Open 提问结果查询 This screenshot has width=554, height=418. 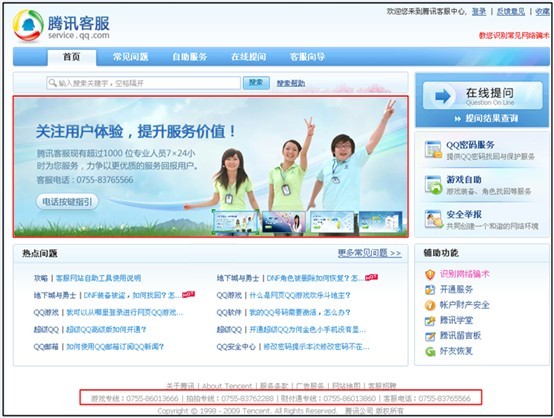tap(487, 118)
